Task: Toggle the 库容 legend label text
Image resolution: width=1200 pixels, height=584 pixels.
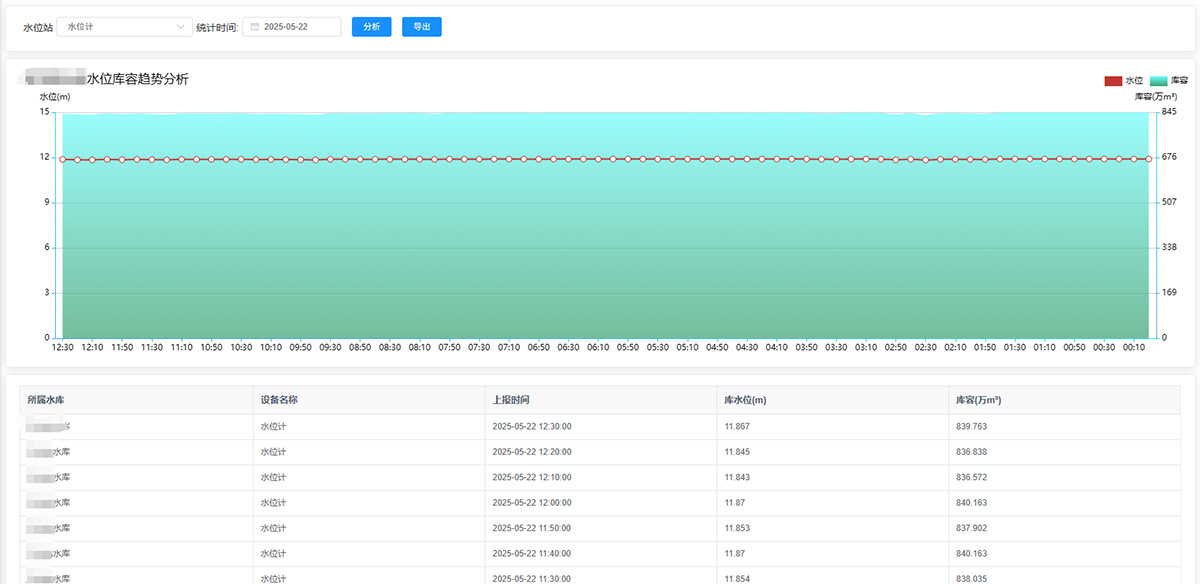Action: (x=1179, y=80)
